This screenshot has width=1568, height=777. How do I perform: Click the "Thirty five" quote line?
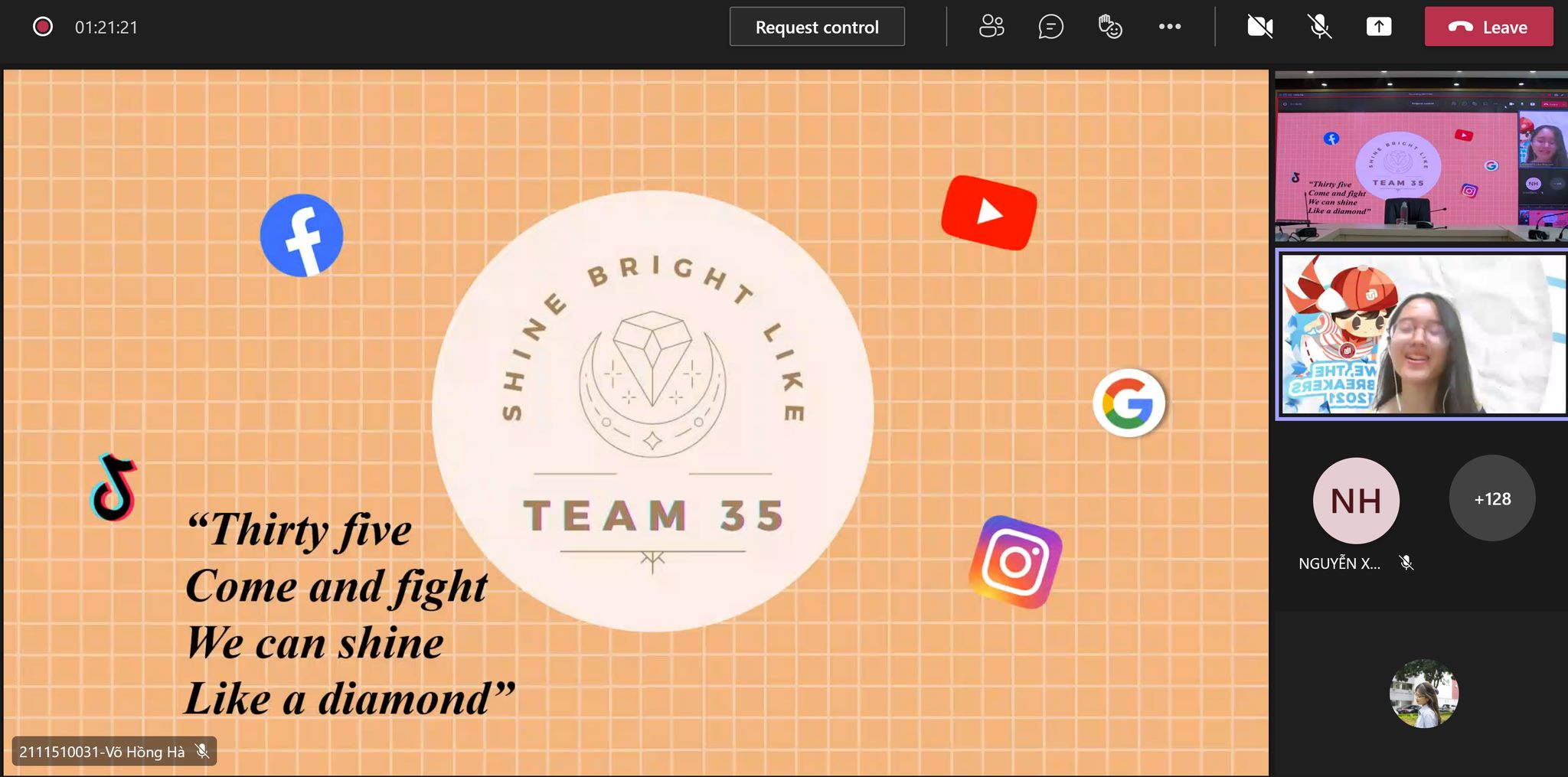pyautogui.click(x=299, y=529)
